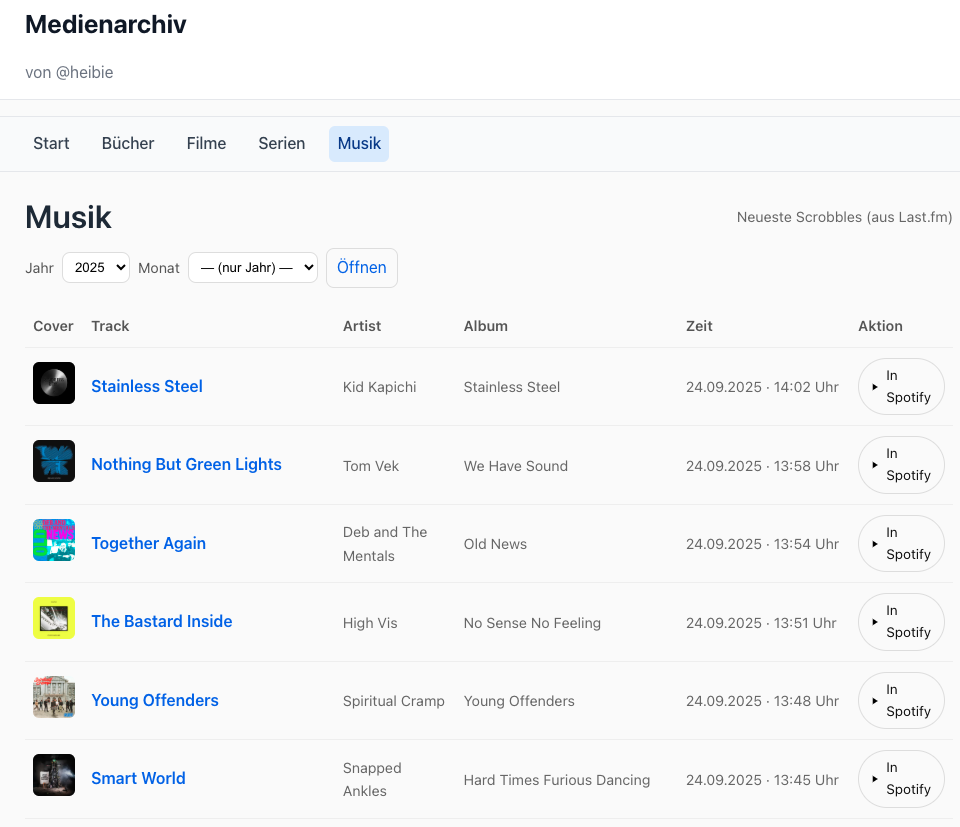Click the No Sense No Feeling cover
Screen dimensions: 960x827
coord(54,618)
